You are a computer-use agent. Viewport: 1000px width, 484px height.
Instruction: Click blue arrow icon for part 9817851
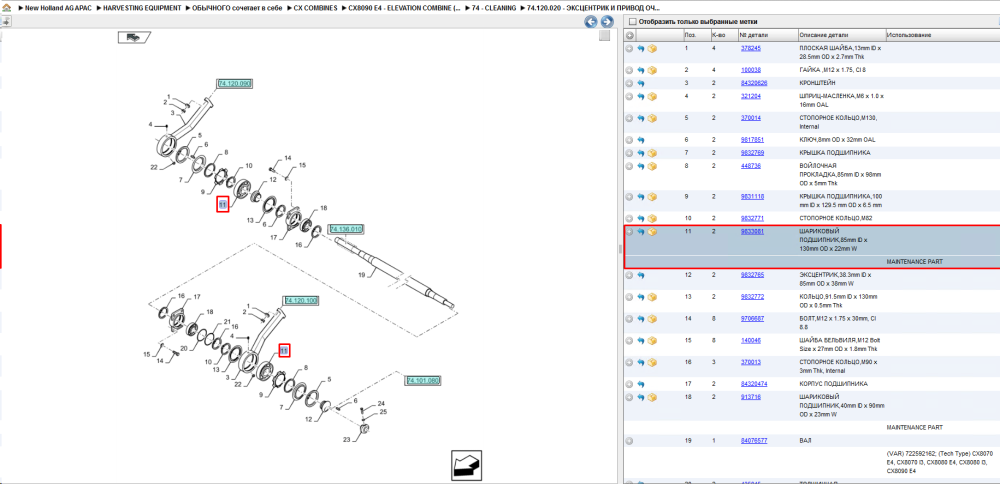point(641,140)
